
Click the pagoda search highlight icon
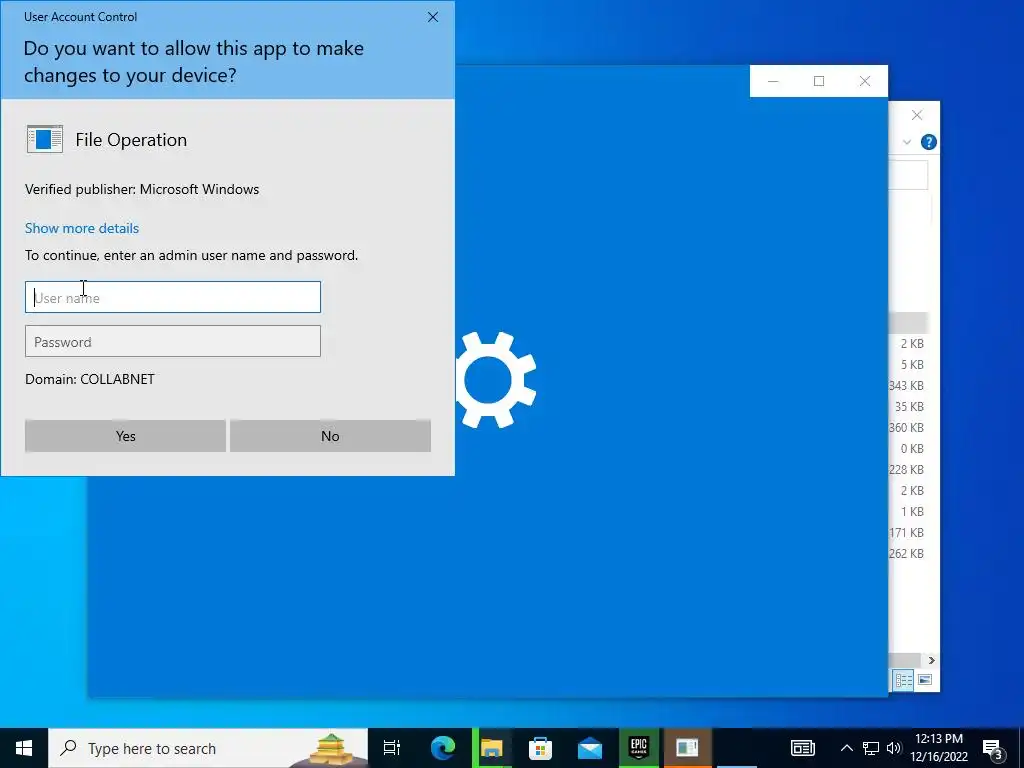[330, 750]
